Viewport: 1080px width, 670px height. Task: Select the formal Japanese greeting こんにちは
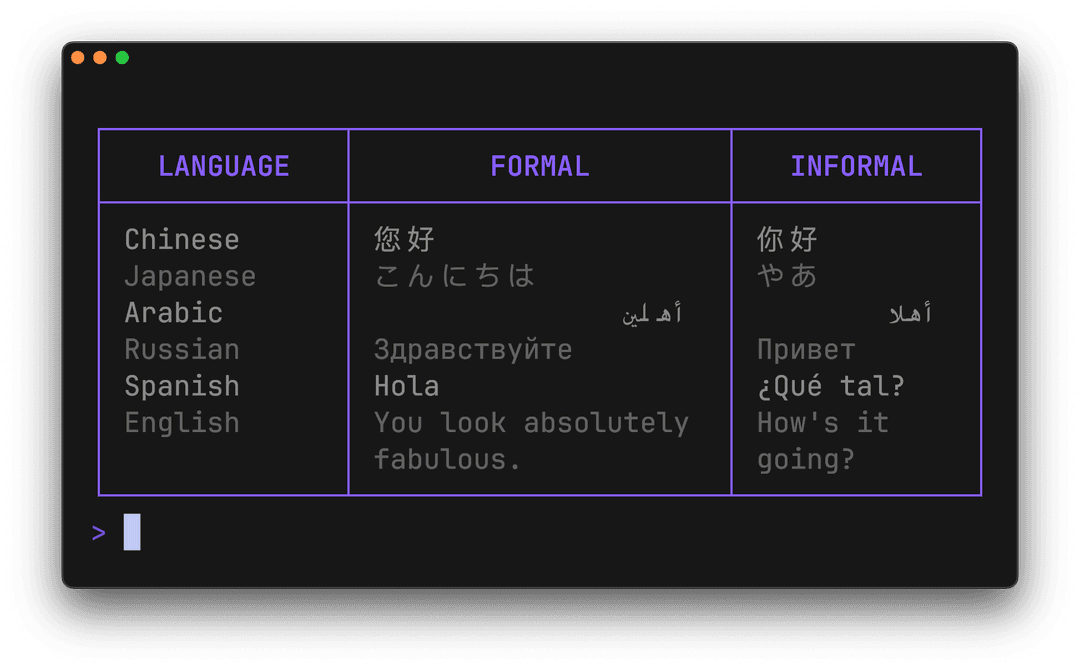pyautogui.click(x=455, y=277)
